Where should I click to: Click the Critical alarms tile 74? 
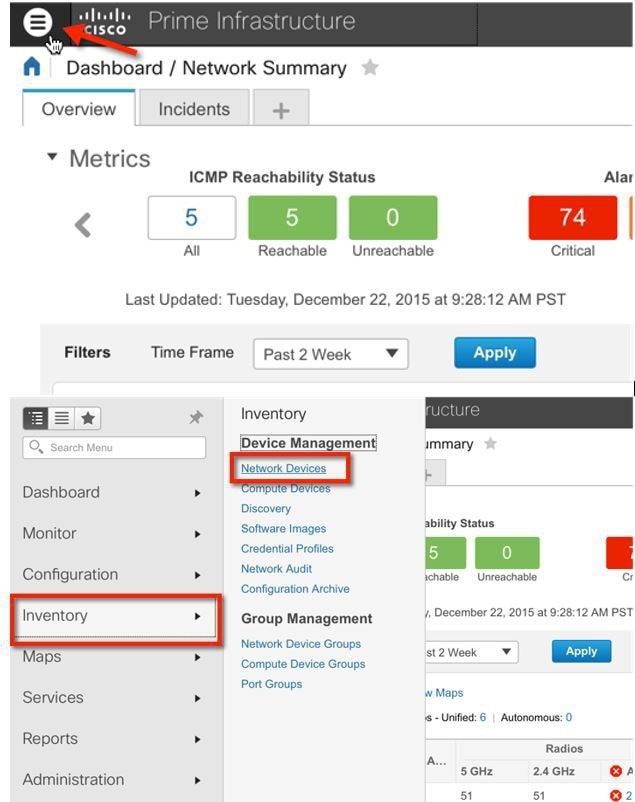click(x=573, y=217)
